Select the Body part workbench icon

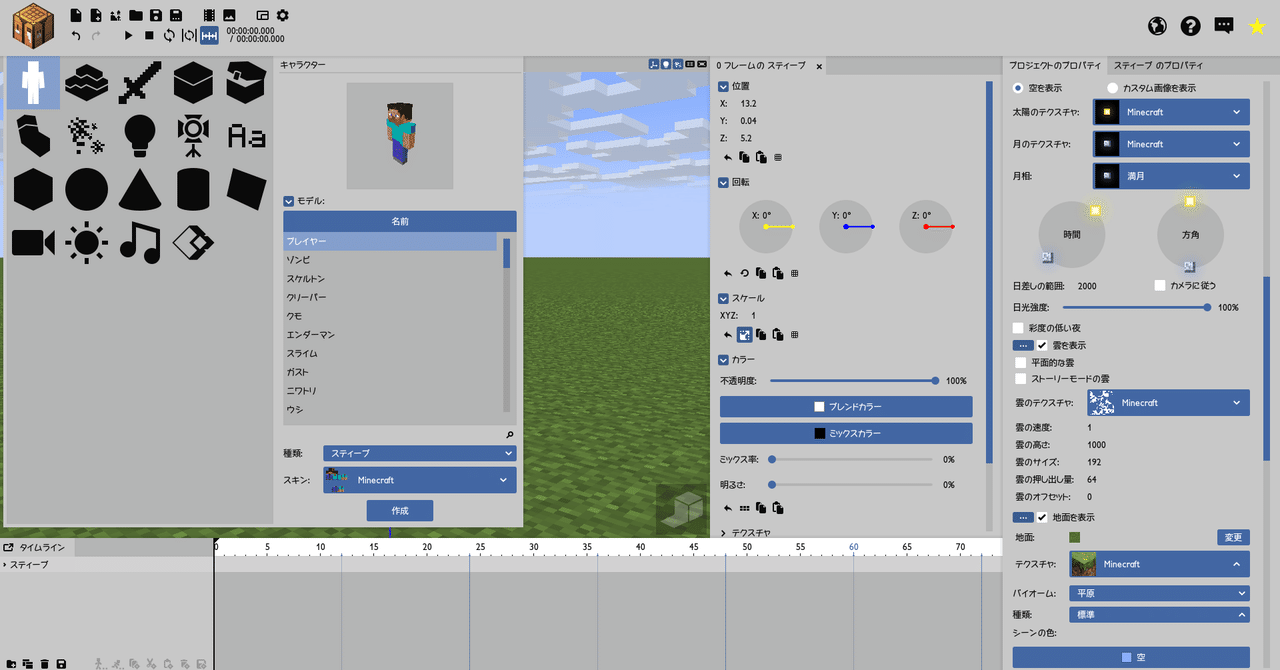pyautogui.click(x=33, y=135)
